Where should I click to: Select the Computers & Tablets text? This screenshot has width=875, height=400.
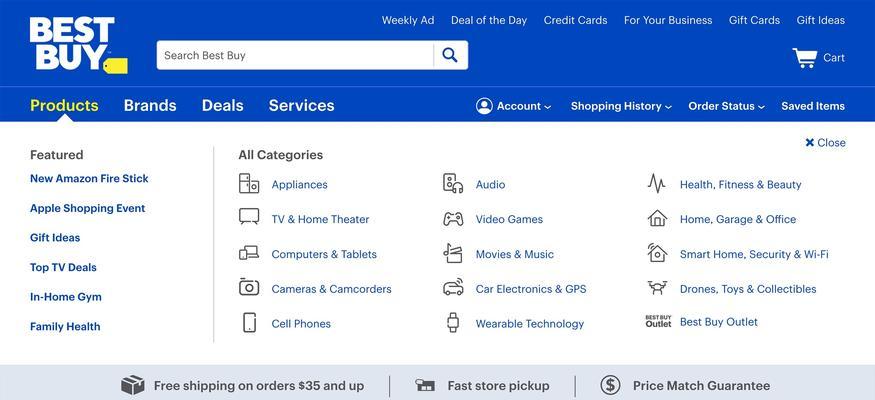click(324, 254)
